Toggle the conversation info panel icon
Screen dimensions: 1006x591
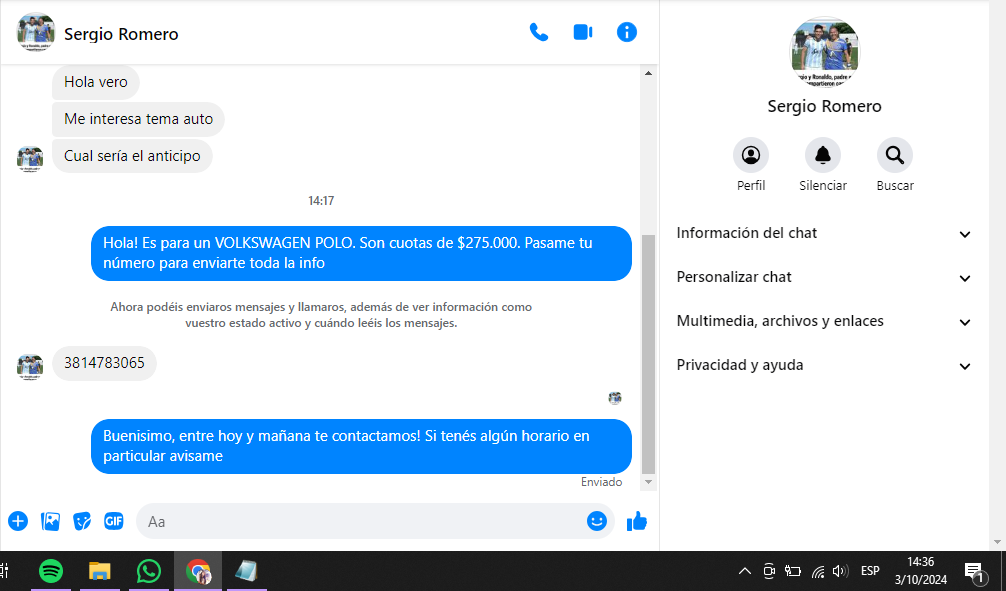point(627,32)
